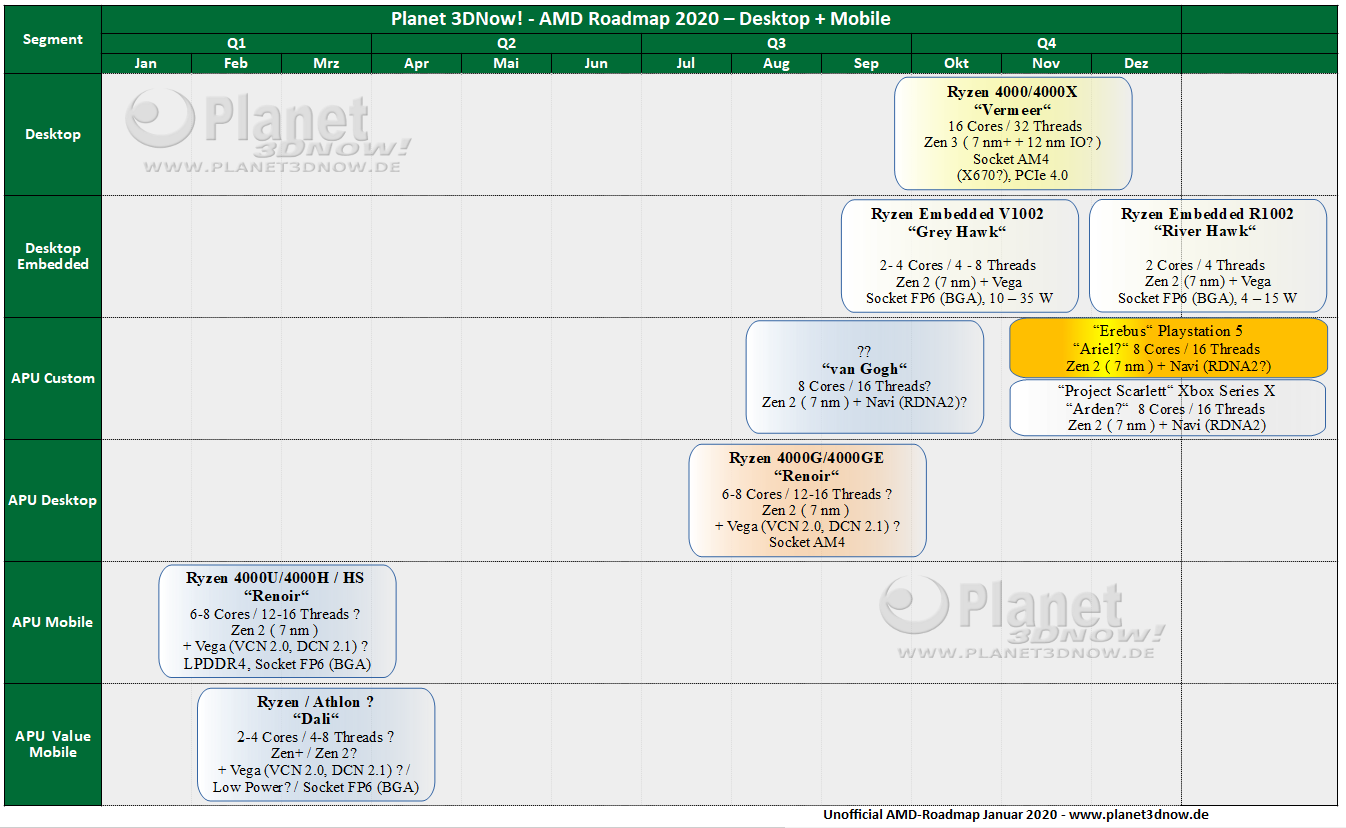Viewport: 1346px width, 828px height.
Task: Click 'Socket AM4' in Ryzen 4000G Renoir box
Action: 807,542
